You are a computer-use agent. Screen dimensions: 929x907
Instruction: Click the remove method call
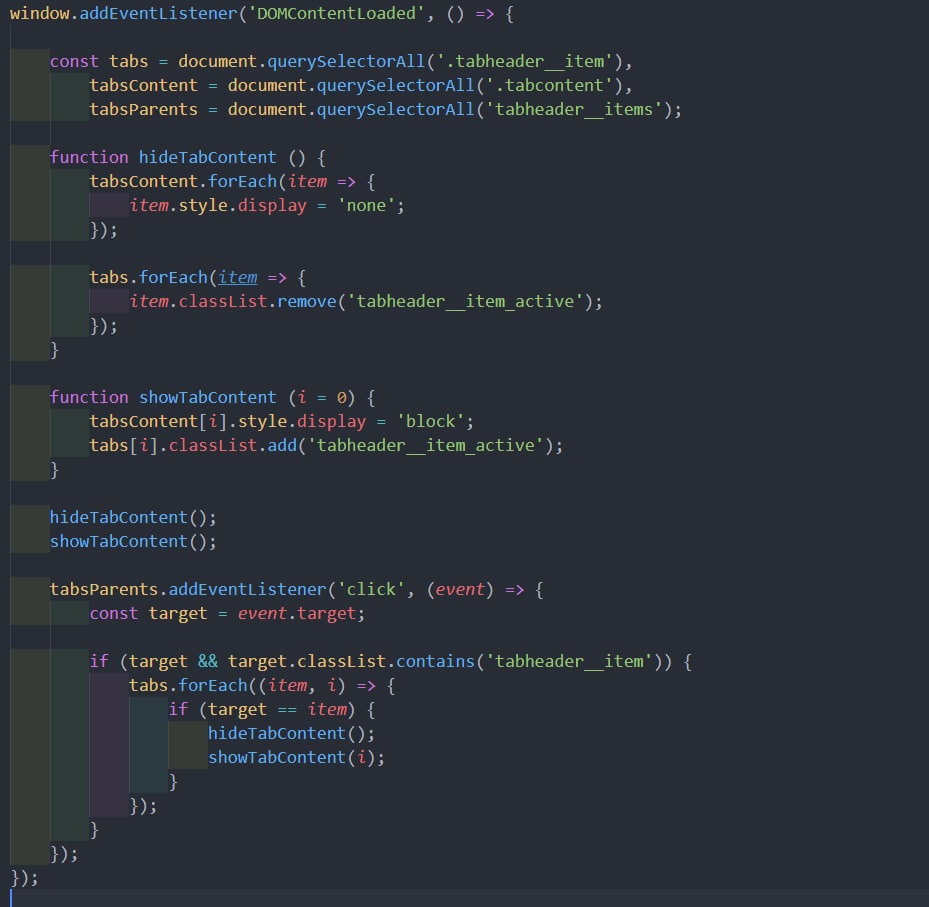(x=306, y=302)
